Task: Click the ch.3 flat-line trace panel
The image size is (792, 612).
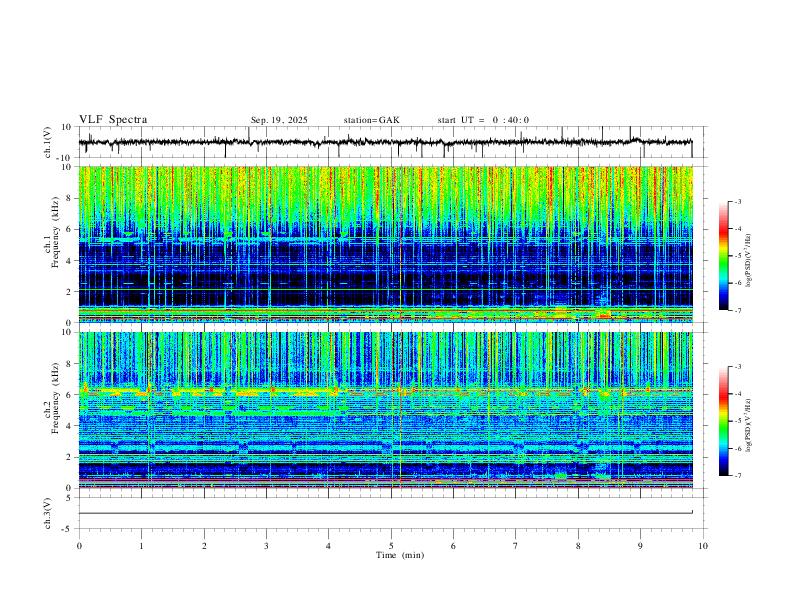Action: point(392,513)
